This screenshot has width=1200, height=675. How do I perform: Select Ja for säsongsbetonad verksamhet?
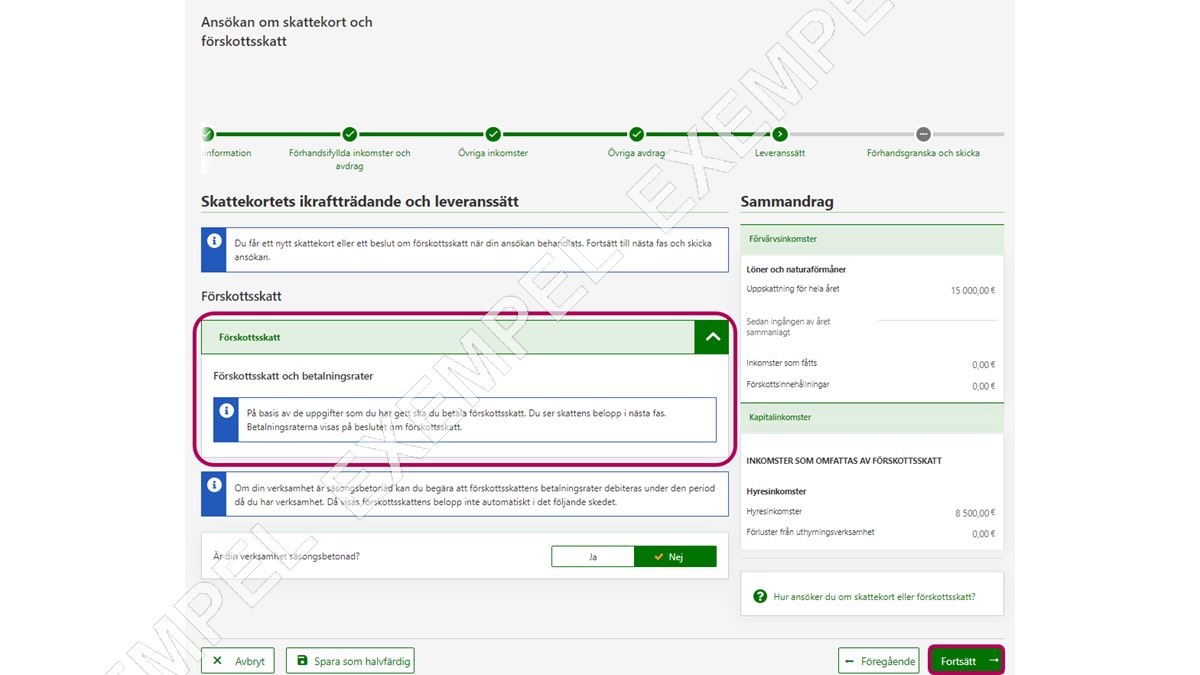coord(593,557)
